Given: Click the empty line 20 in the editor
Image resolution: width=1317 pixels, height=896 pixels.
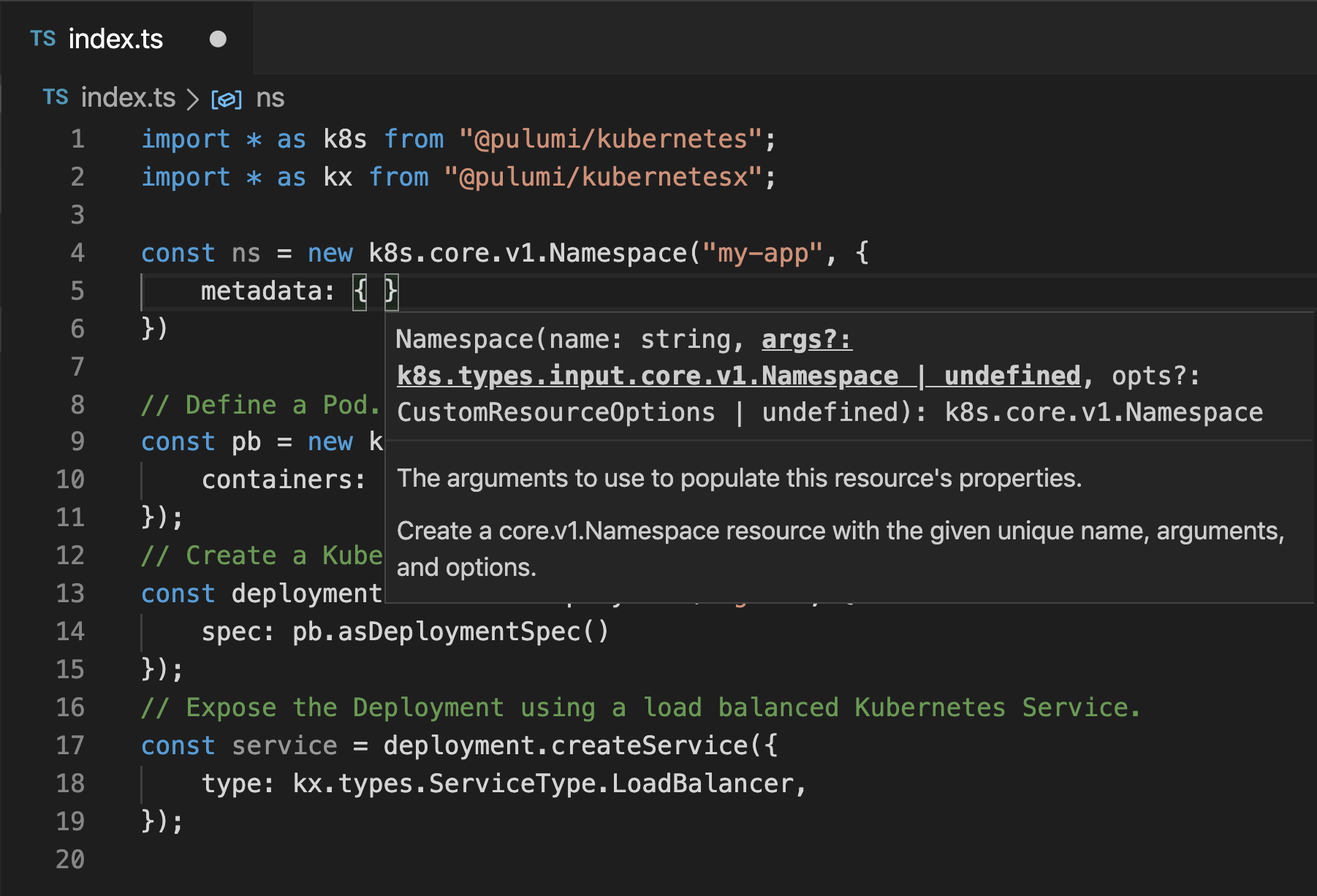Looking at the screenshot, I should (x=439, y=859).
